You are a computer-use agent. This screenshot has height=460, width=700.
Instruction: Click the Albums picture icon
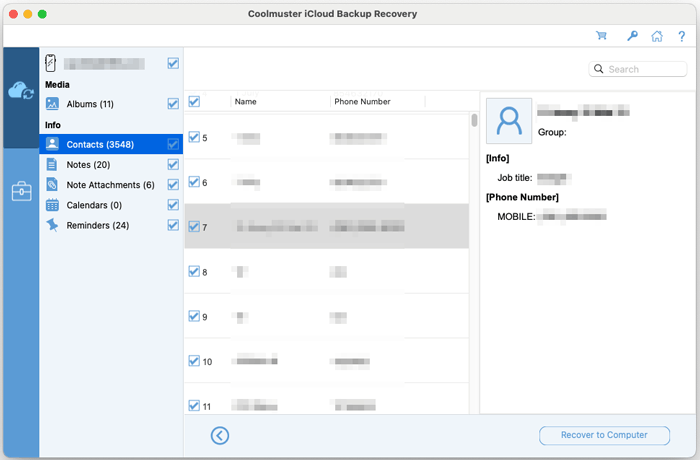pos(52,104)
